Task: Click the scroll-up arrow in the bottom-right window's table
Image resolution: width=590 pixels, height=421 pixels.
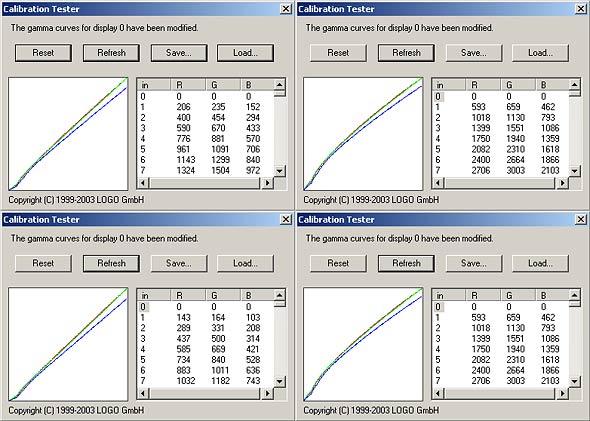Action: point(575,295)
